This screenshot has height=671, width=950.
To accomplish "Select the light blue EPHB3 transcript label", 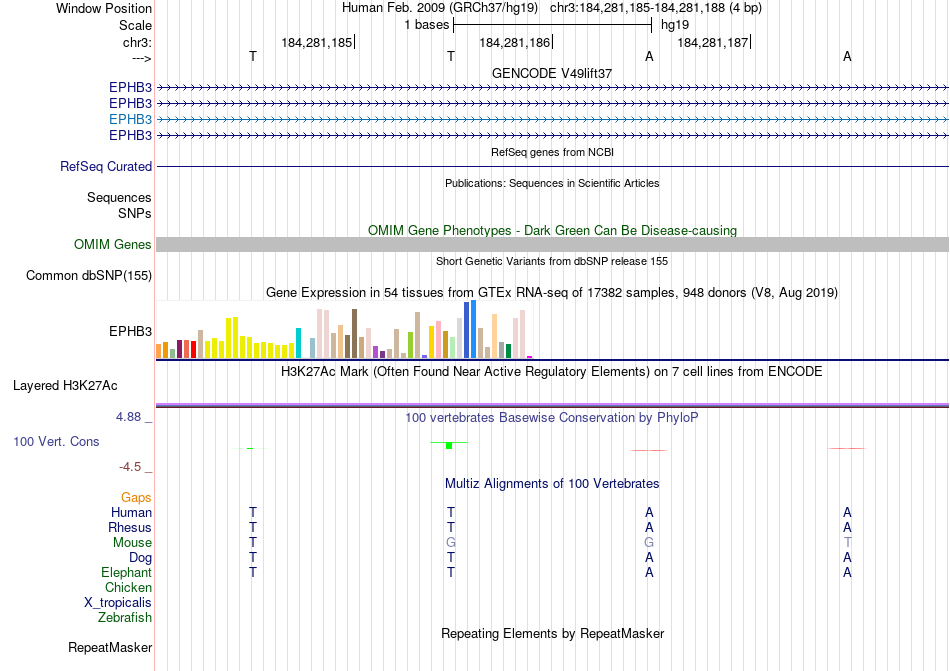I will [x=130, y=119].
